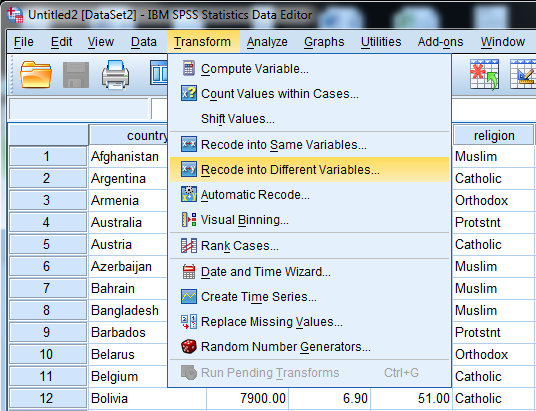The image size is (536, 411).
Task: Close the Transform menu
Action: pos(202,42)
